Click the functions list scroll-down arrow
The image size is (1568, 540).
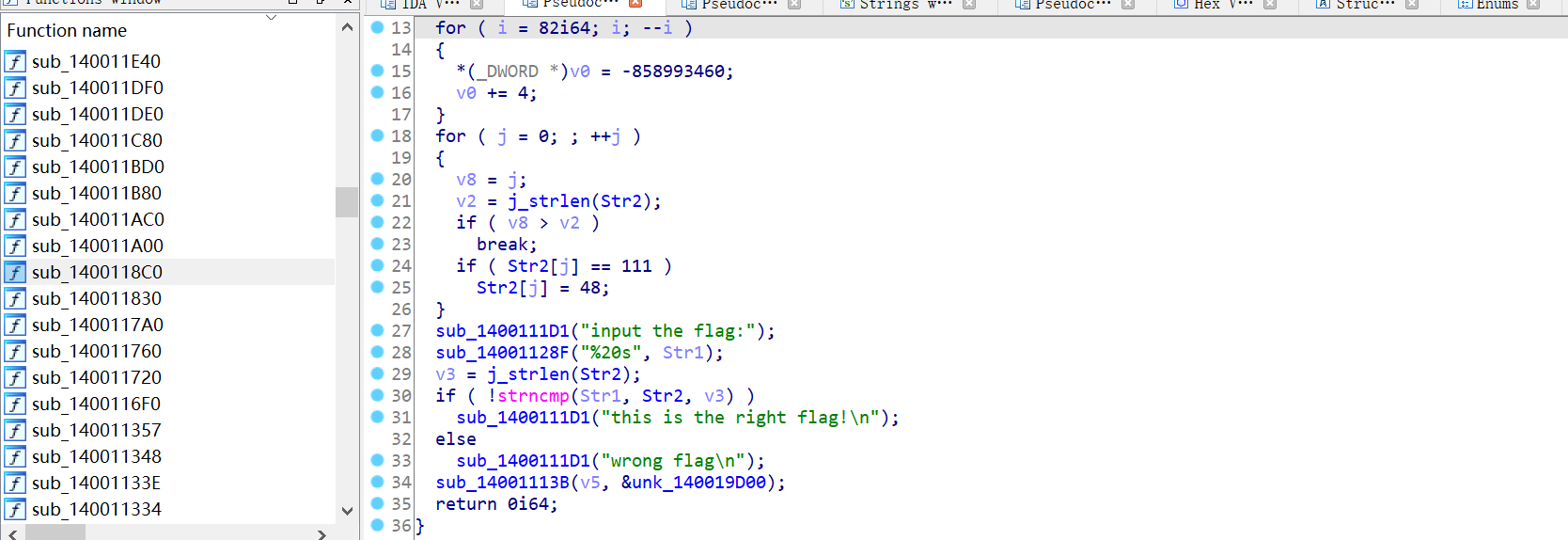coord(347,511)
